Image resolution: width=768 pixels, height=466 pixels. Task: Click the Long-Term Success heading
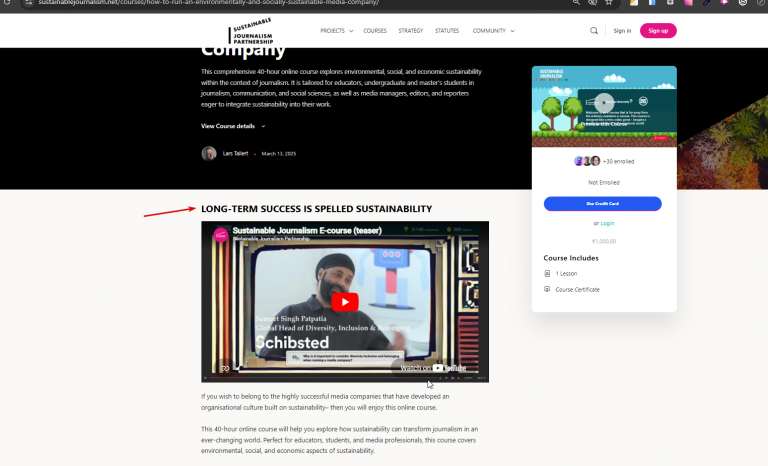[316, 209]
